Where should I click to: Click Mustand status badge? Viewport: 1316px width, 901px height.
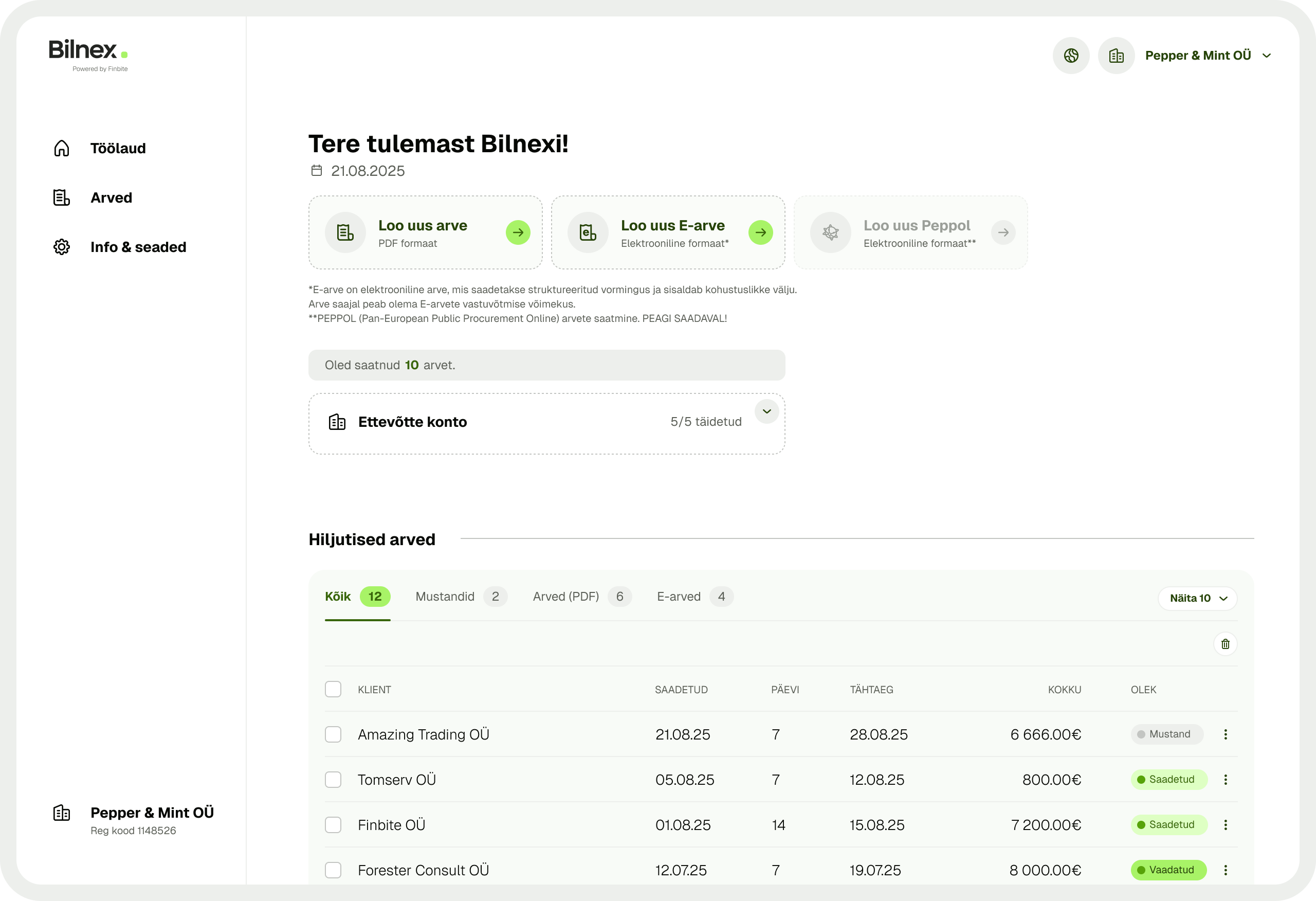click(1166, 734)
